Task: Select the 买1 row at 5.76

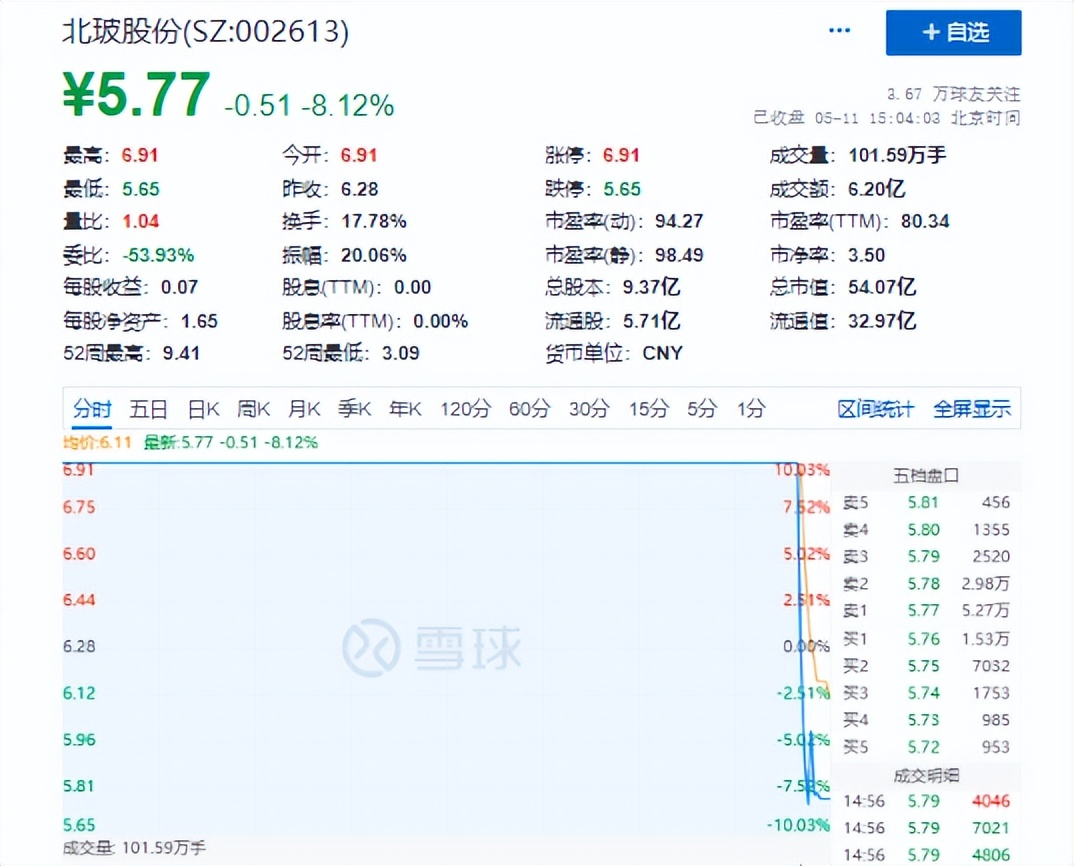Action: [x=925, y=639]
